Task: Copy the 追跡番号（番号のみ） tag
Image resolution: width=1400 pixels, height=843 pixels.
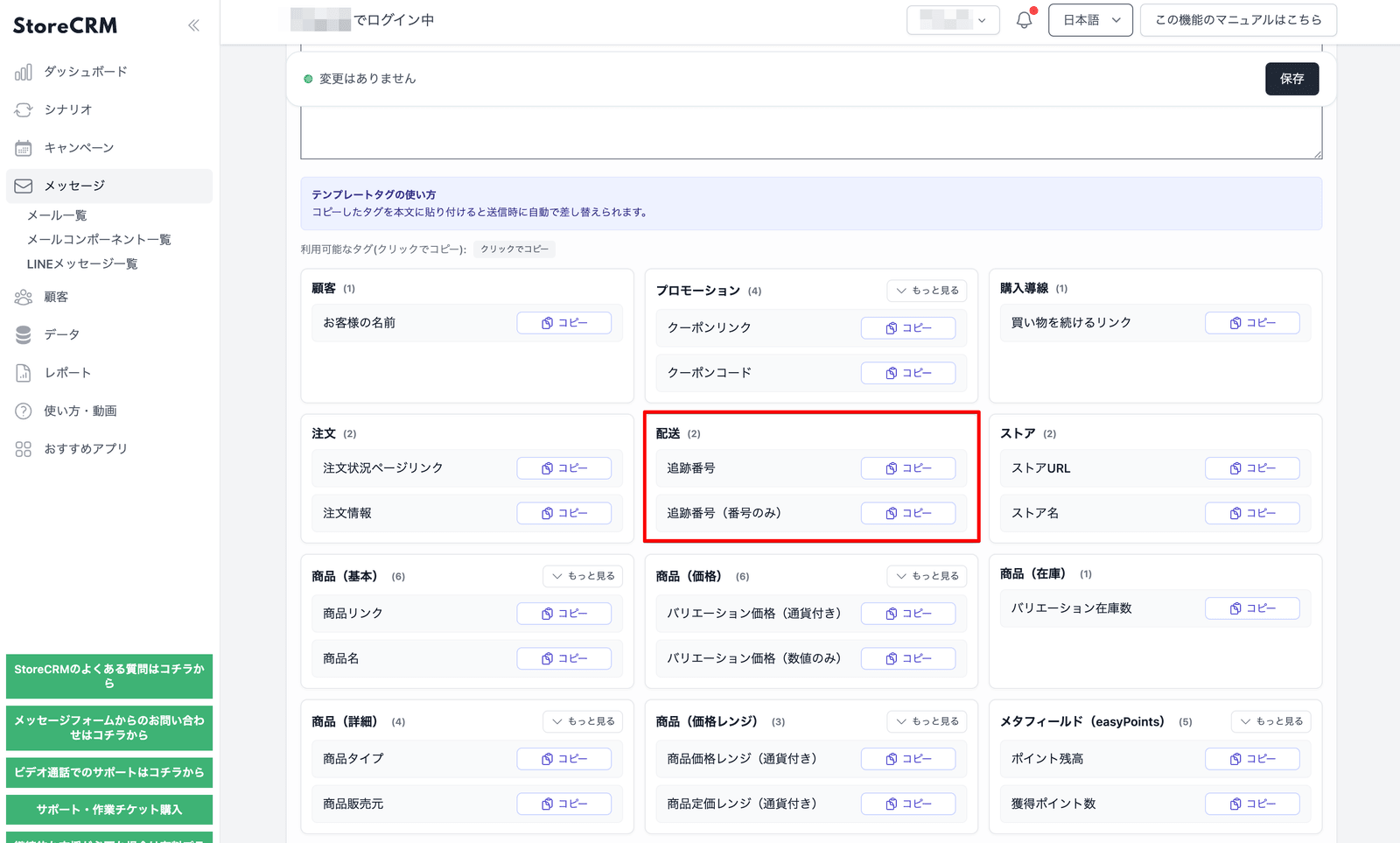Action: (908, 513)
